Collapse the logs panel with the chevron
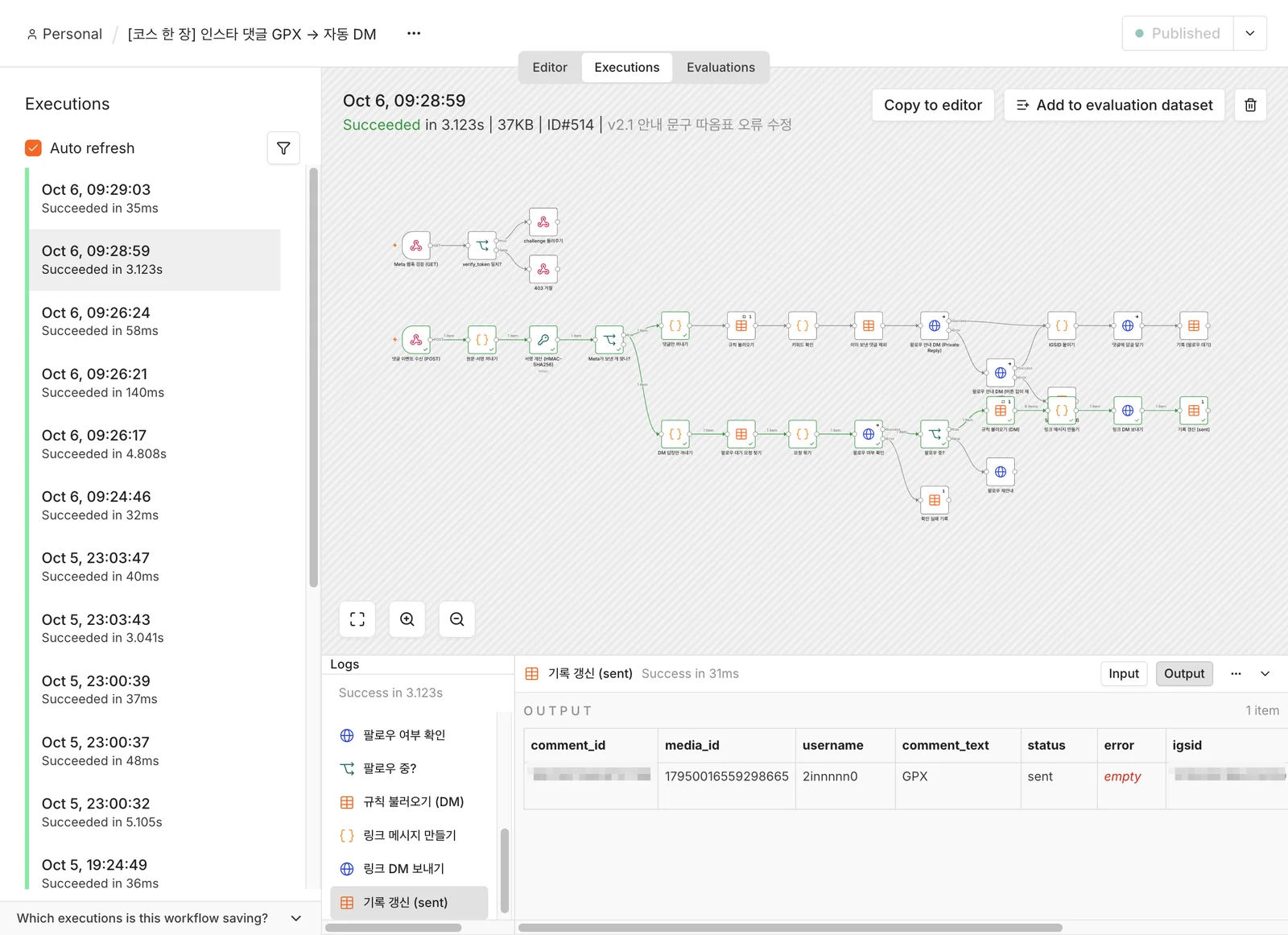The height and width of the screenshot is (935, 1288). 1265,674
